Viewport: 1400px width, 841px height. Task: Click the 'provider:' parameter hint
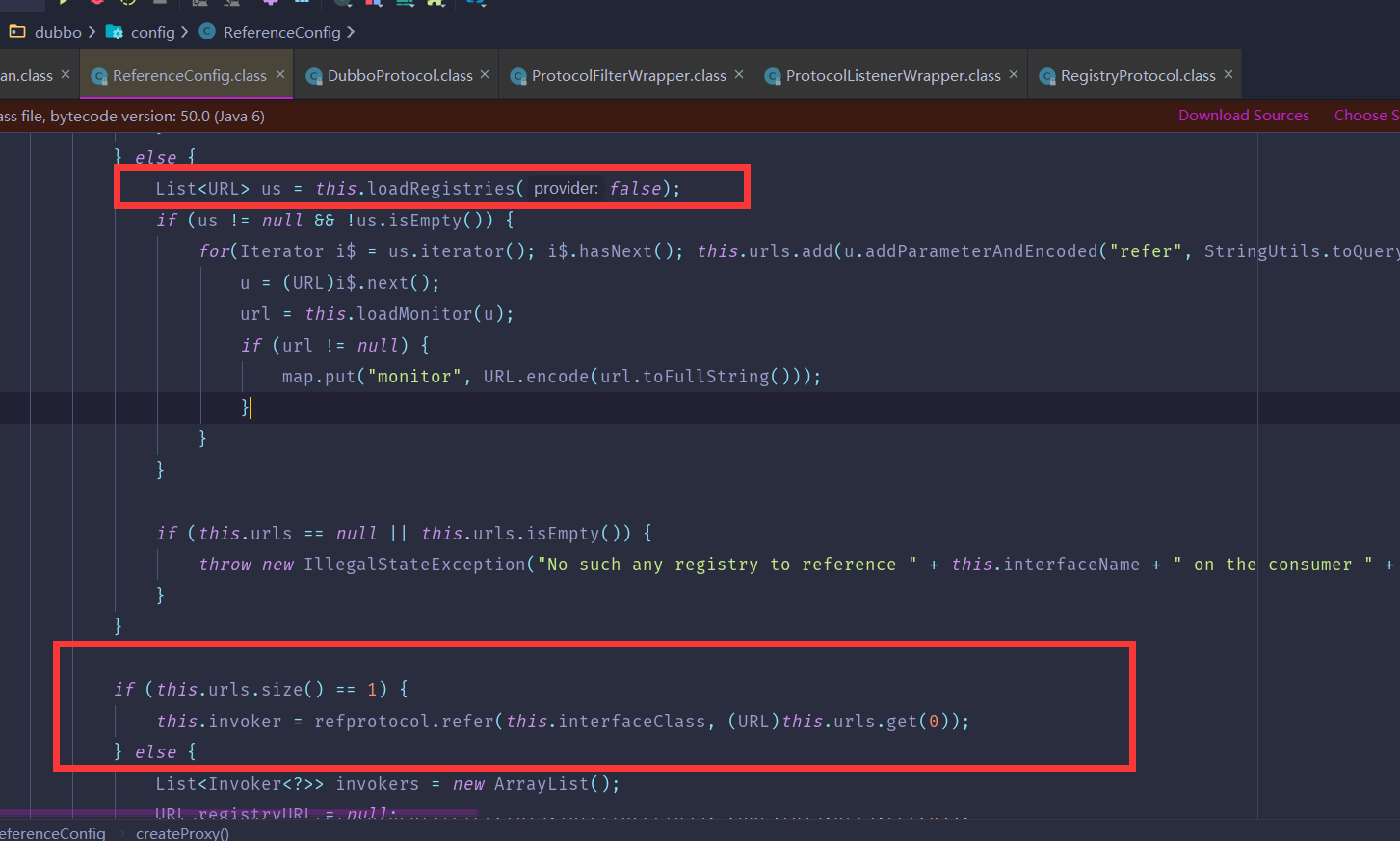[x=566, y=188]
